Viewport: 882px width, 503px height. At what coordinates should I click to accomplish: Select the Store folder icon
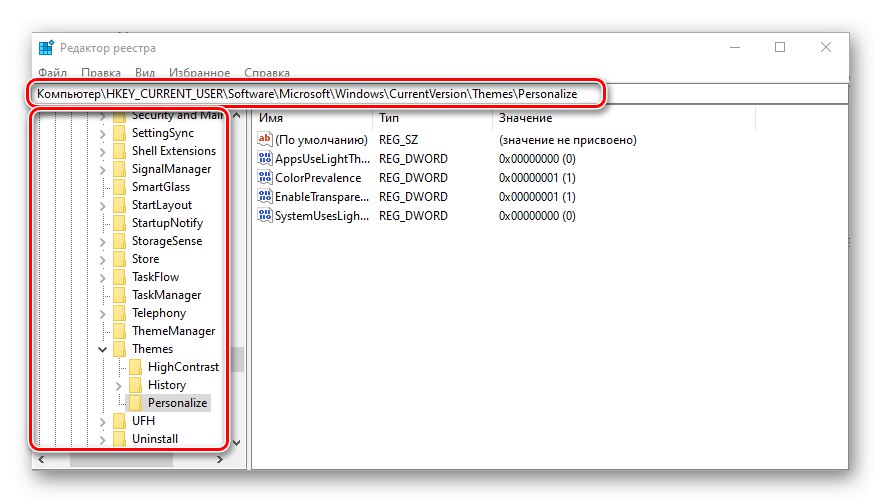pos(119,259)
